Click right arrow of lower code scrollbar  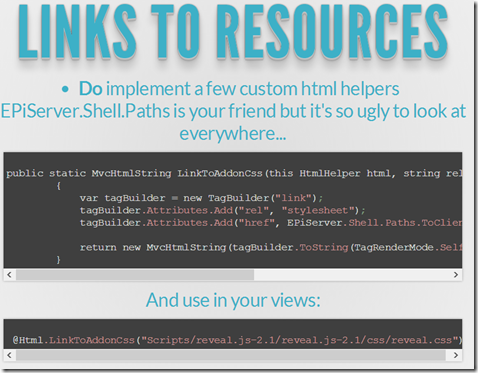(456, 355)
